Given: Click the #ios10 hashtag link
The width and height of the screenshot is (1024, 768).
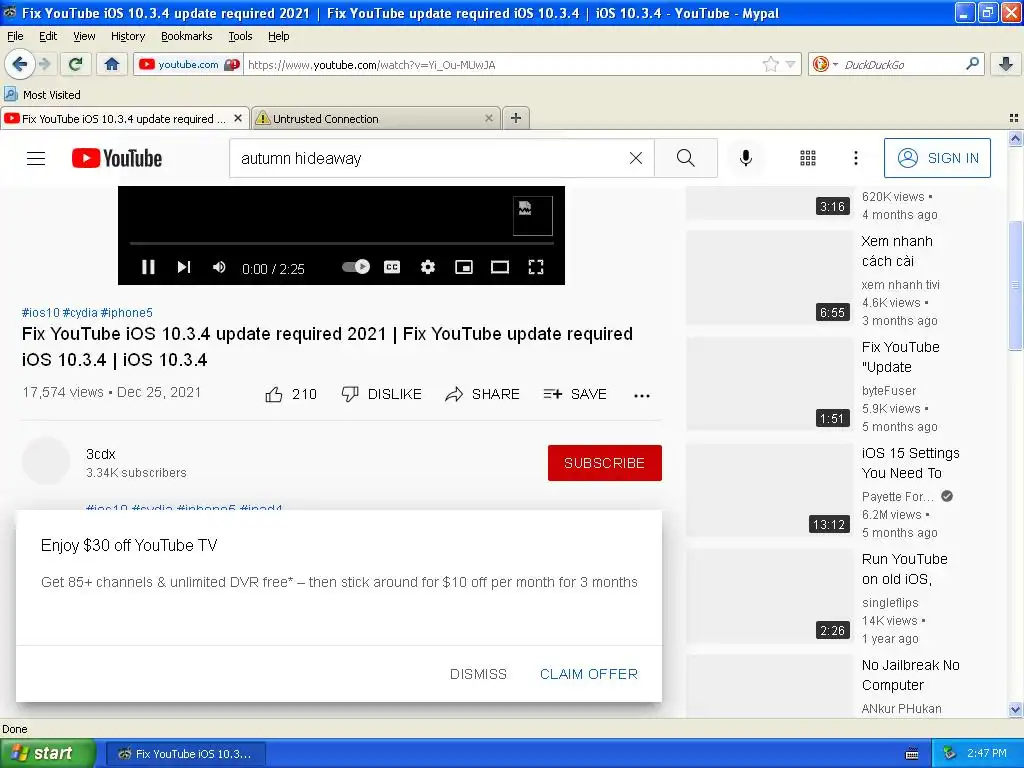Looking at the screenshot, I should click(40, 313).
